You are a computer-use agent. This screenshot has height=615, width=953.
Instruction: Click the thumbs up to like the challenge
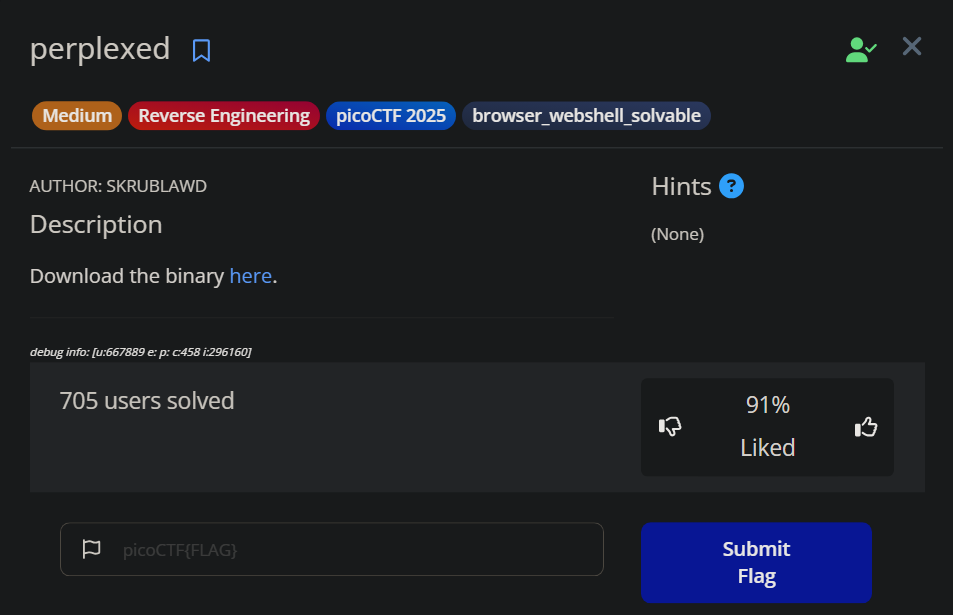[x=865, y=426]
